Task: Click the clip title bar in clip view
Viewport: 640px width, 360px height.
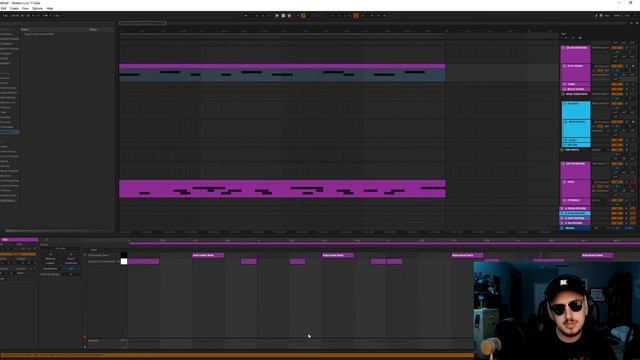Action: point(19,240)
